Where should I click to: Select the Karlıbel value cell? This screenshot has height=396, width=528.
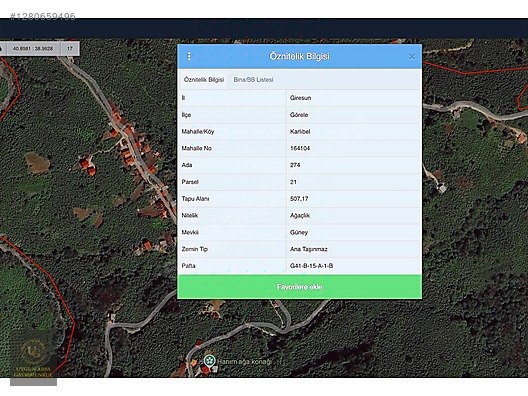pyautogui.click(x=354, y=132)
